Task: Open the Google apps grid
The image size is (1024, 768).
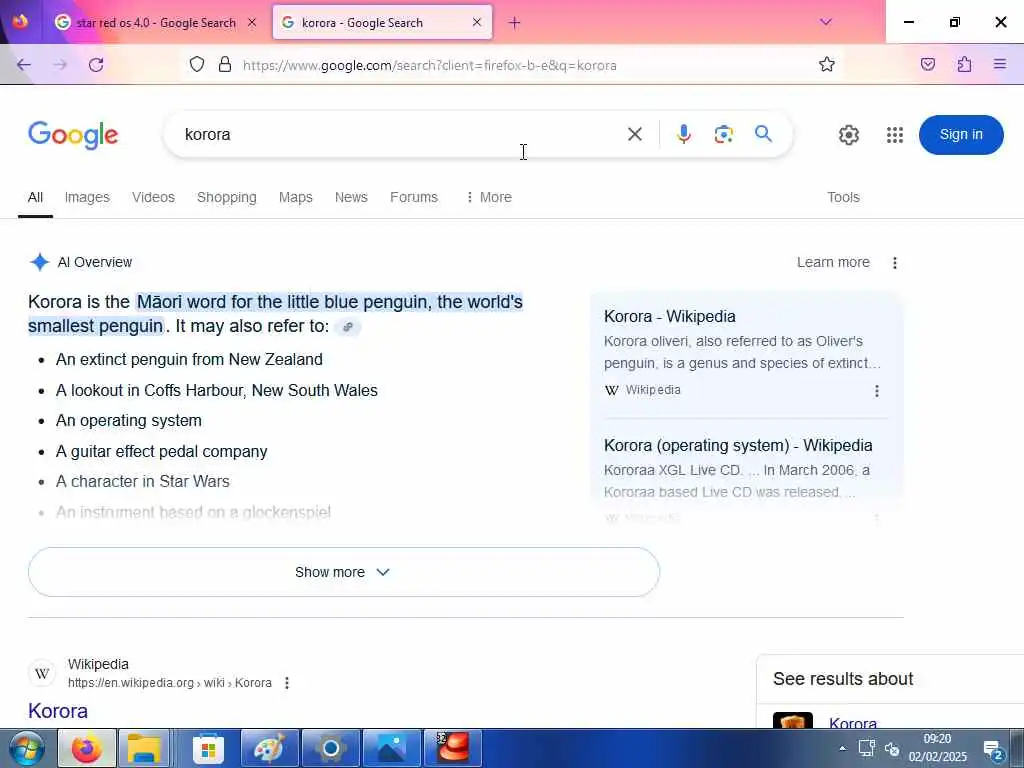Action: tap(895, 135)
